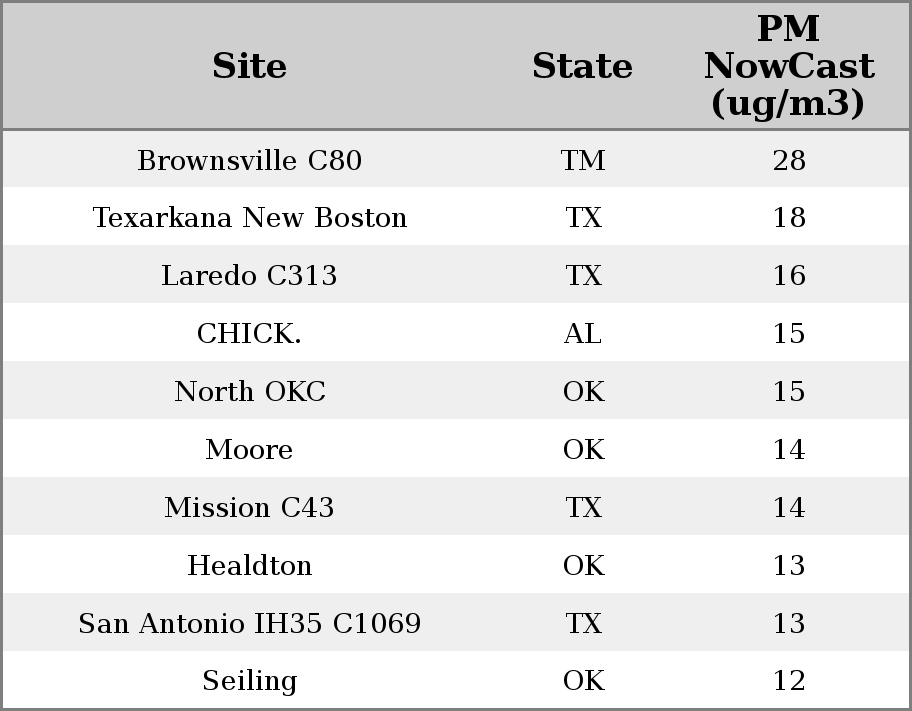Click the PM value 18
Viewport: 912px width, 711px height.
click(x=789, y=218)
